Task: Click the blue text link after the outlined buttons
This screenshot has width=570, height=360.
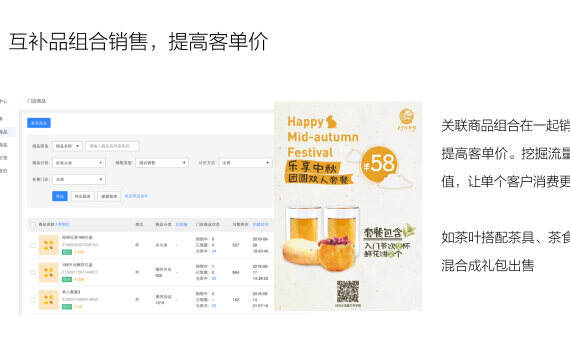Action: (136, 196)
